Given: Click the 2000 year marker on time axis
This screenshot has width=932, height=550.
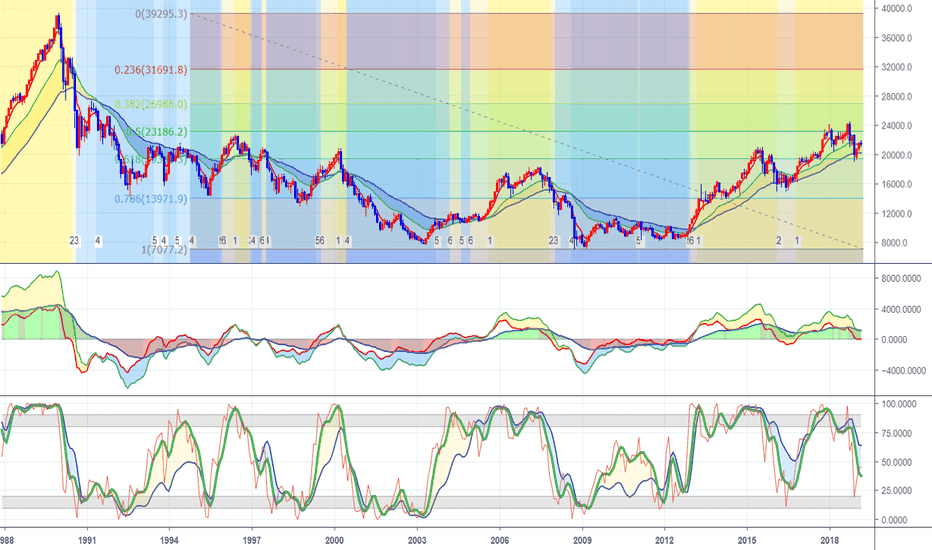Looking at the screenshot, I should click(334, 540).
